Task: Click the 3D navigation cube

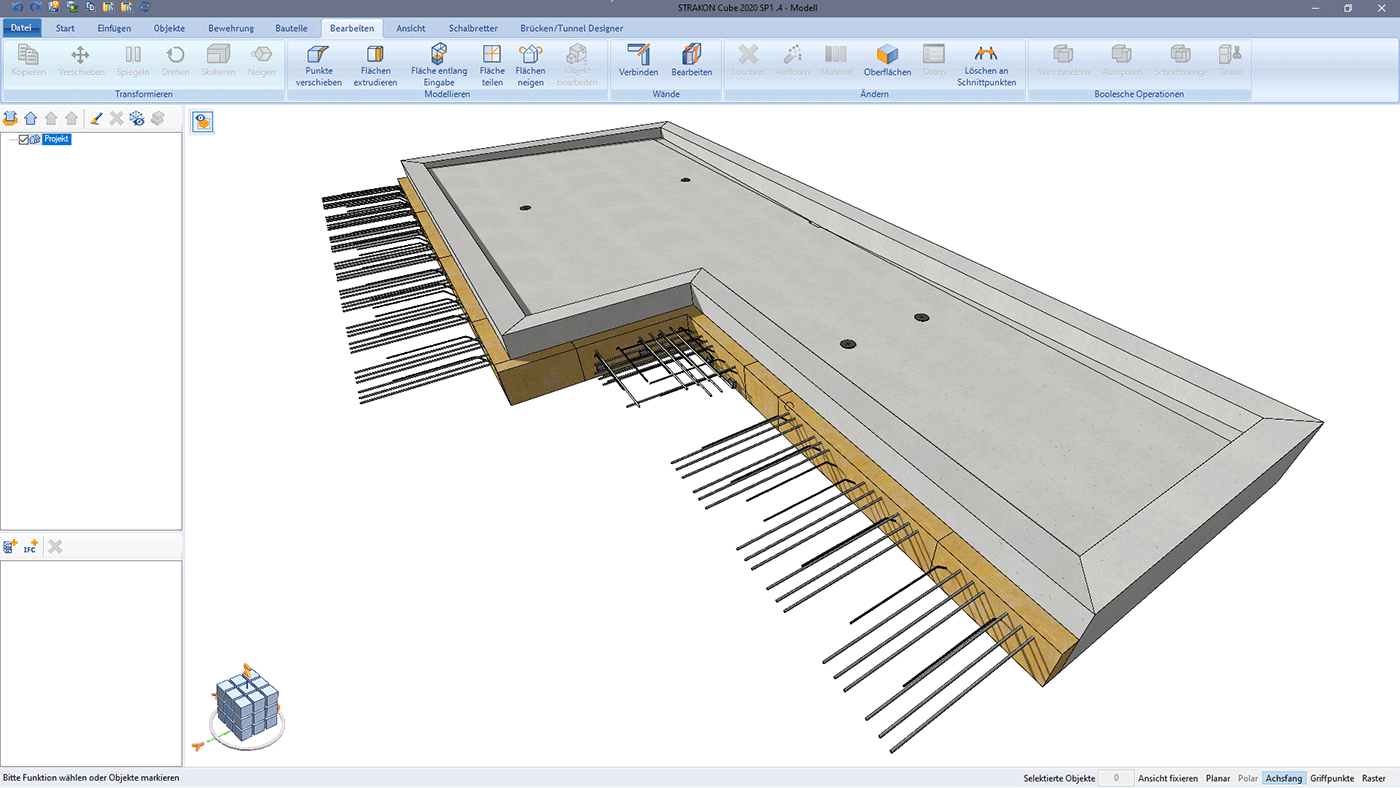Action: (245, 705)
